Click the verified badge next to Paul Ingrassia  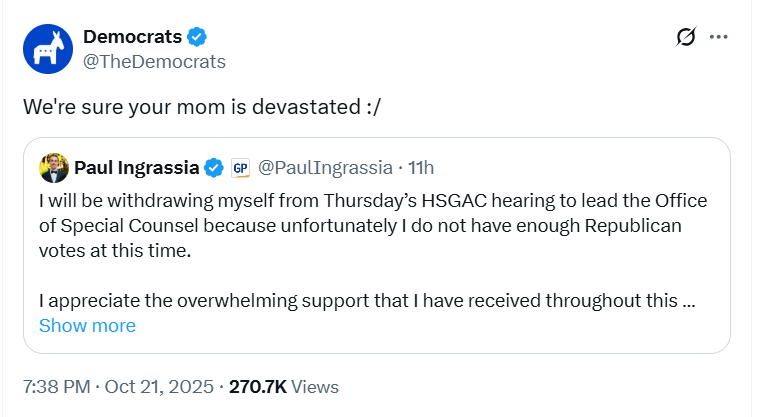(x=214, y=167)
